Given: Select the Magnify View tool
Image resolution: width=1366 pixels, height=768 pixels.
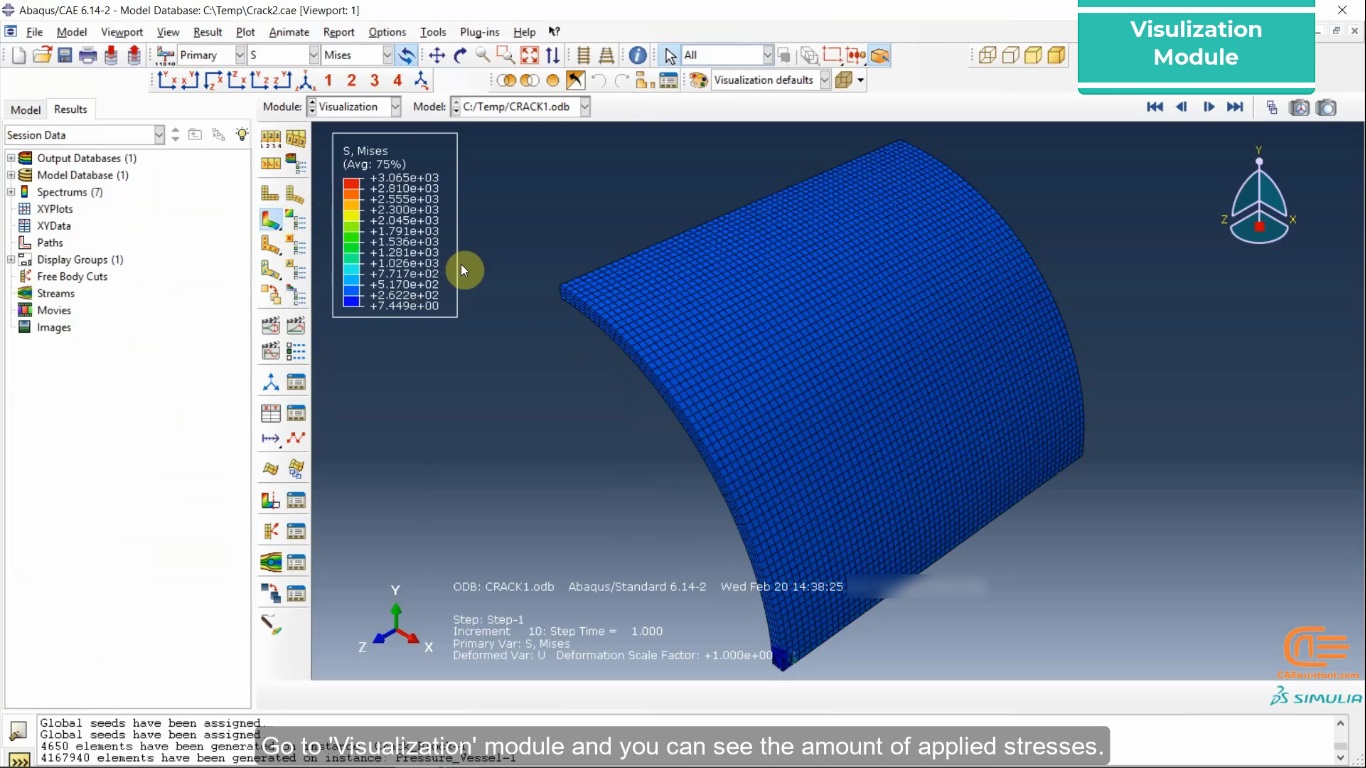Looking at the screenshot, I should point(483,55).
